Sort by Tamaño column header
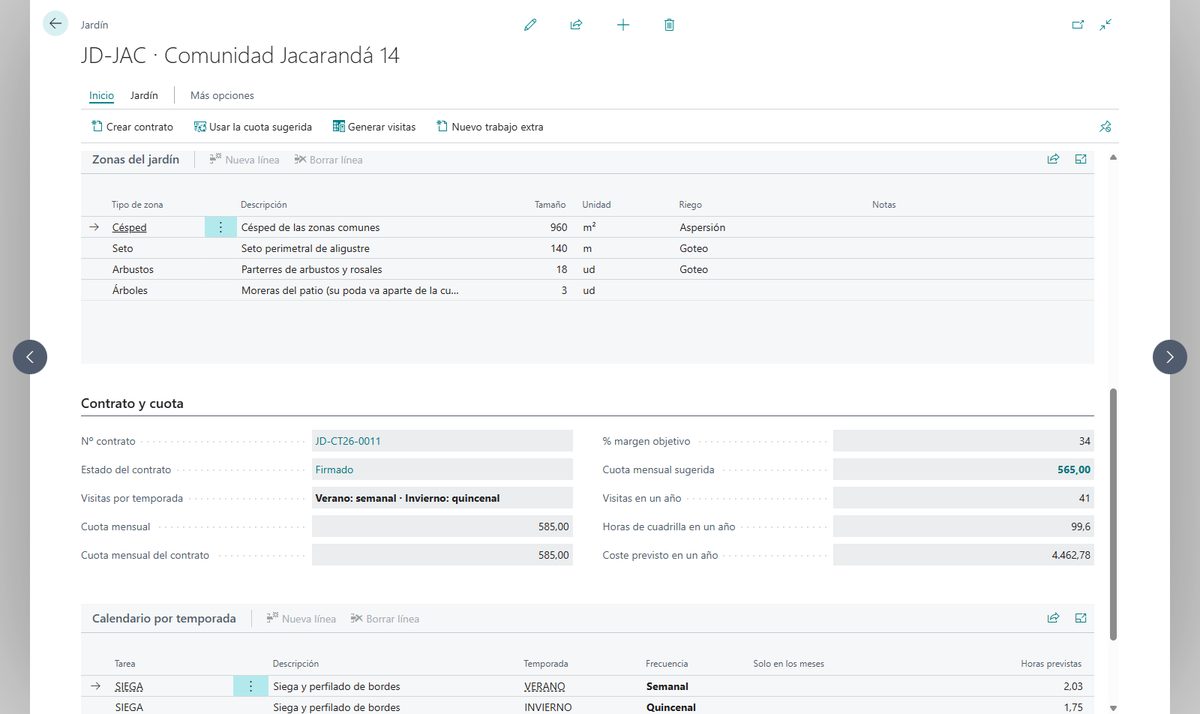1200x714 pixels. click(x=549, y=204)
